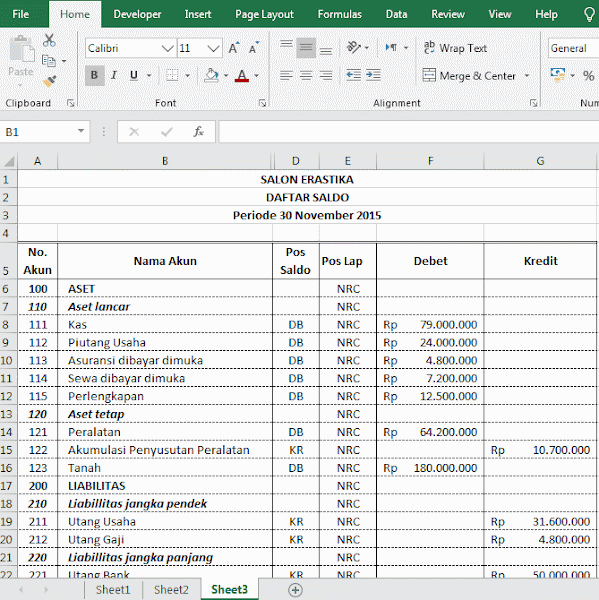Click the red Font Color swatch
Screen dimensions: 599x600
[x=242, y=75]
